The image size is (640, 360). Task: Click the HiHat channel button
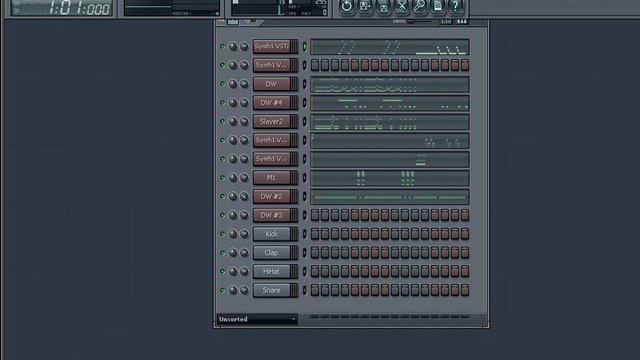point(275,271)
